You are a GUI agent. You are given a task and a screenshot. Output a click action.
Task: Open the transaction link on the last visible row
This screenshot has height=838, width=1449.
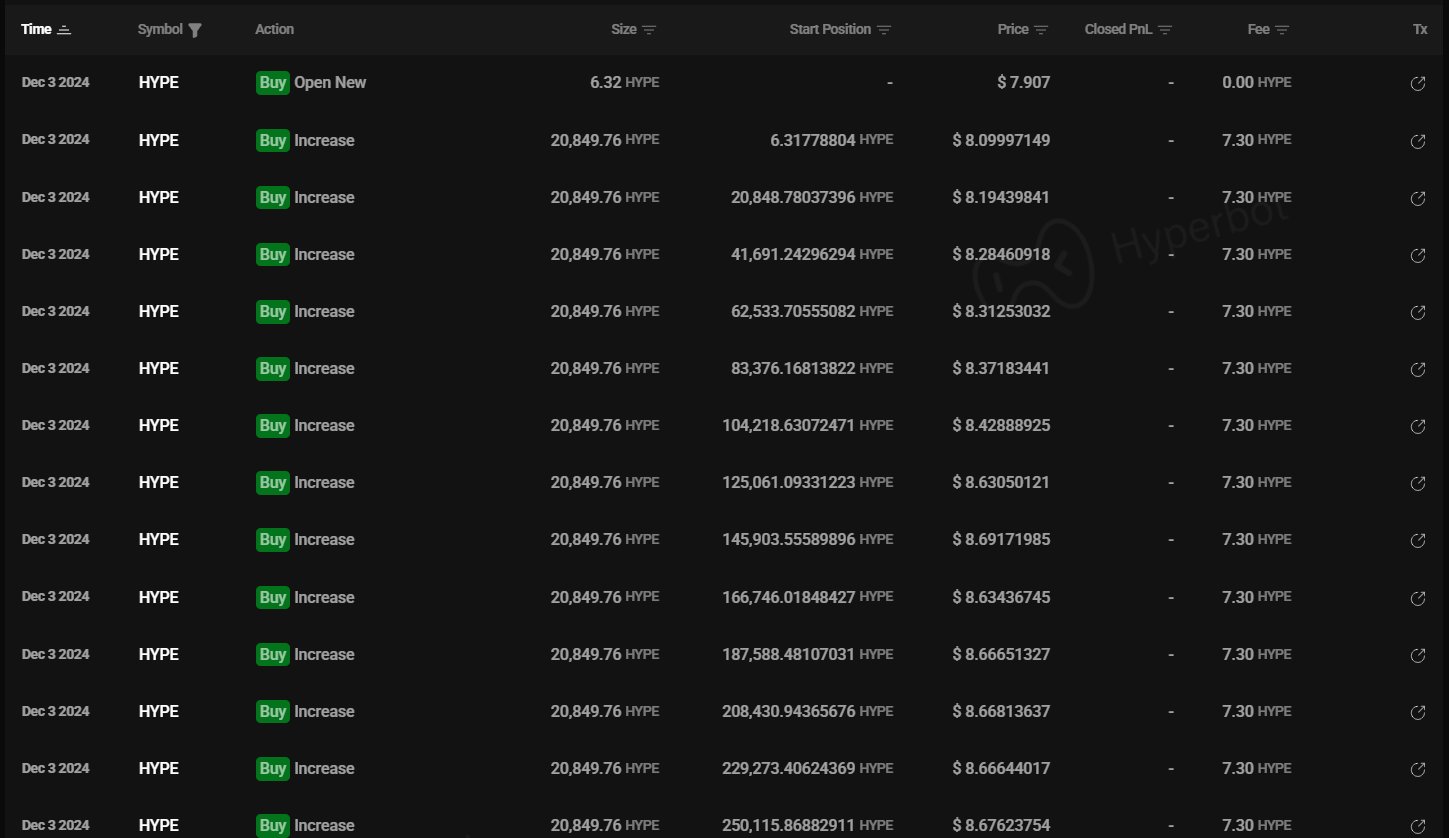(1418, 825)
